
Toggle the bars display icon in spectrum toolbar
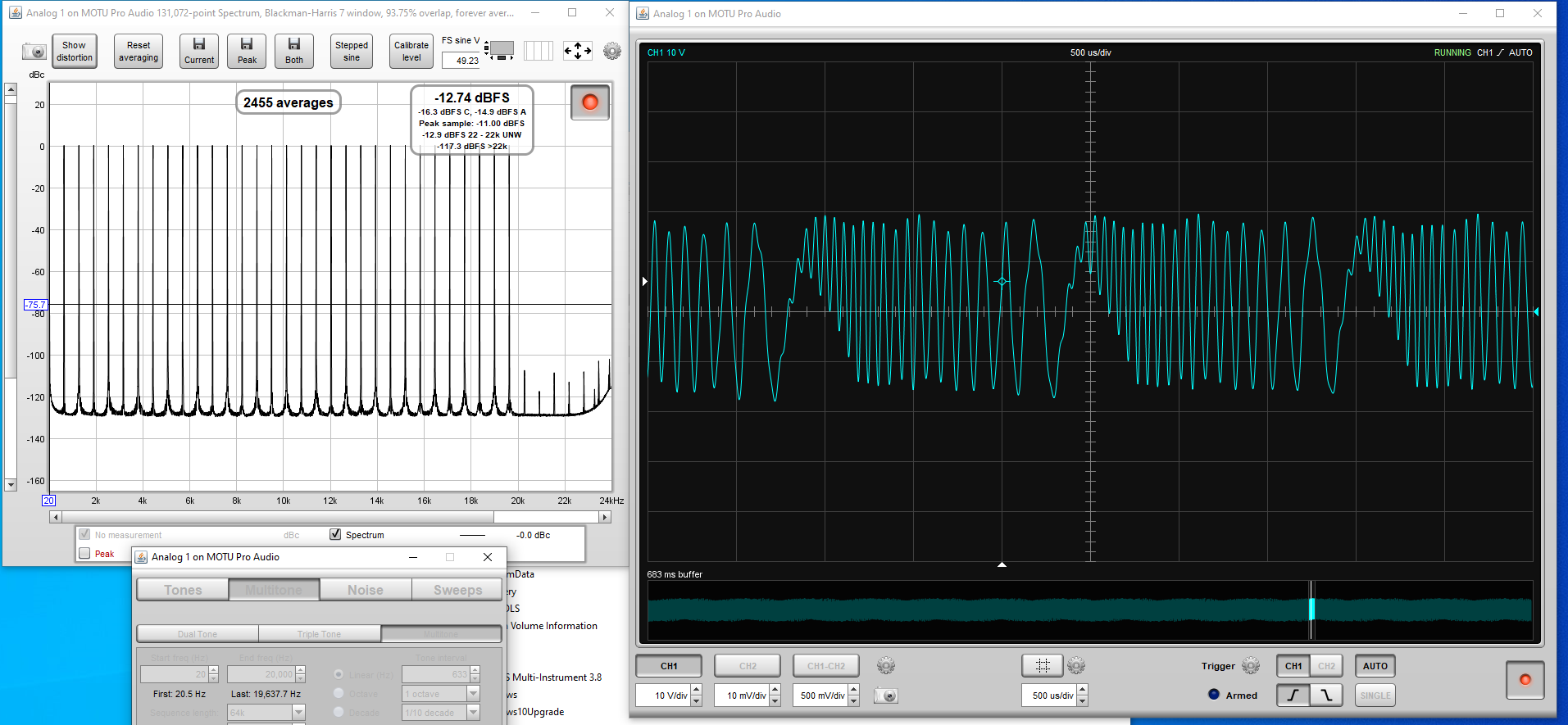pos(539,51)
